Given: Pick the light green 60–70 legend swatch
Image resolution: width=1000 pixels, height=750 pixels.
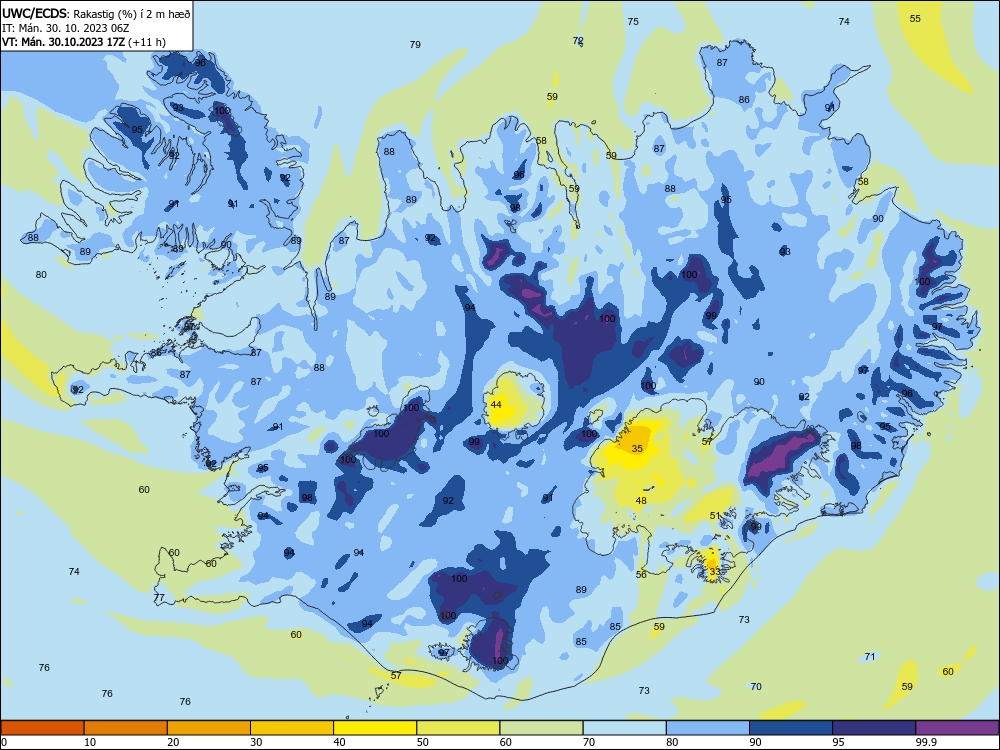Looking at the screenshot, I should point(541,728).
